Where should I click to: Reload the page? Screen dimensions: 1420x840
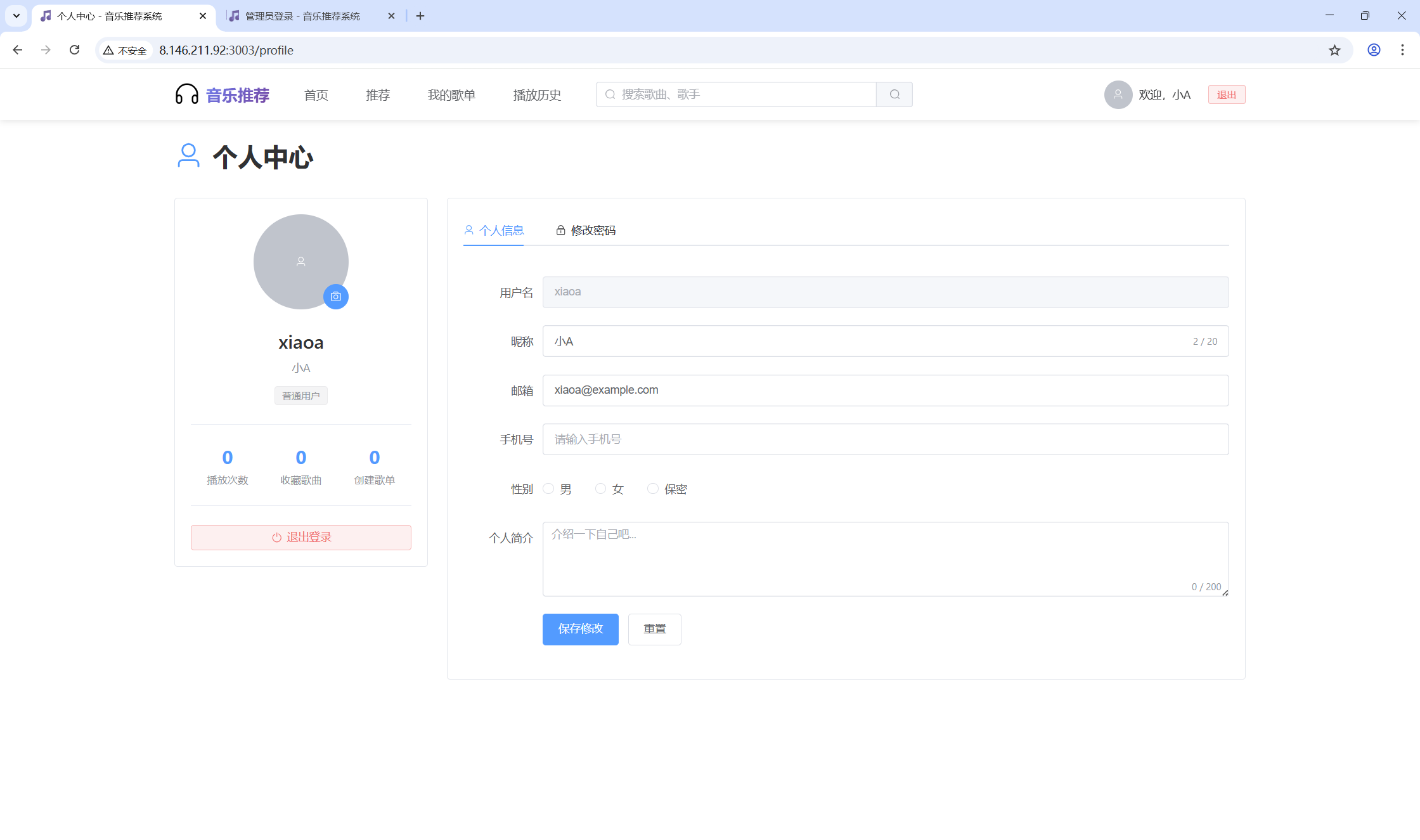(x=75, y=50)
